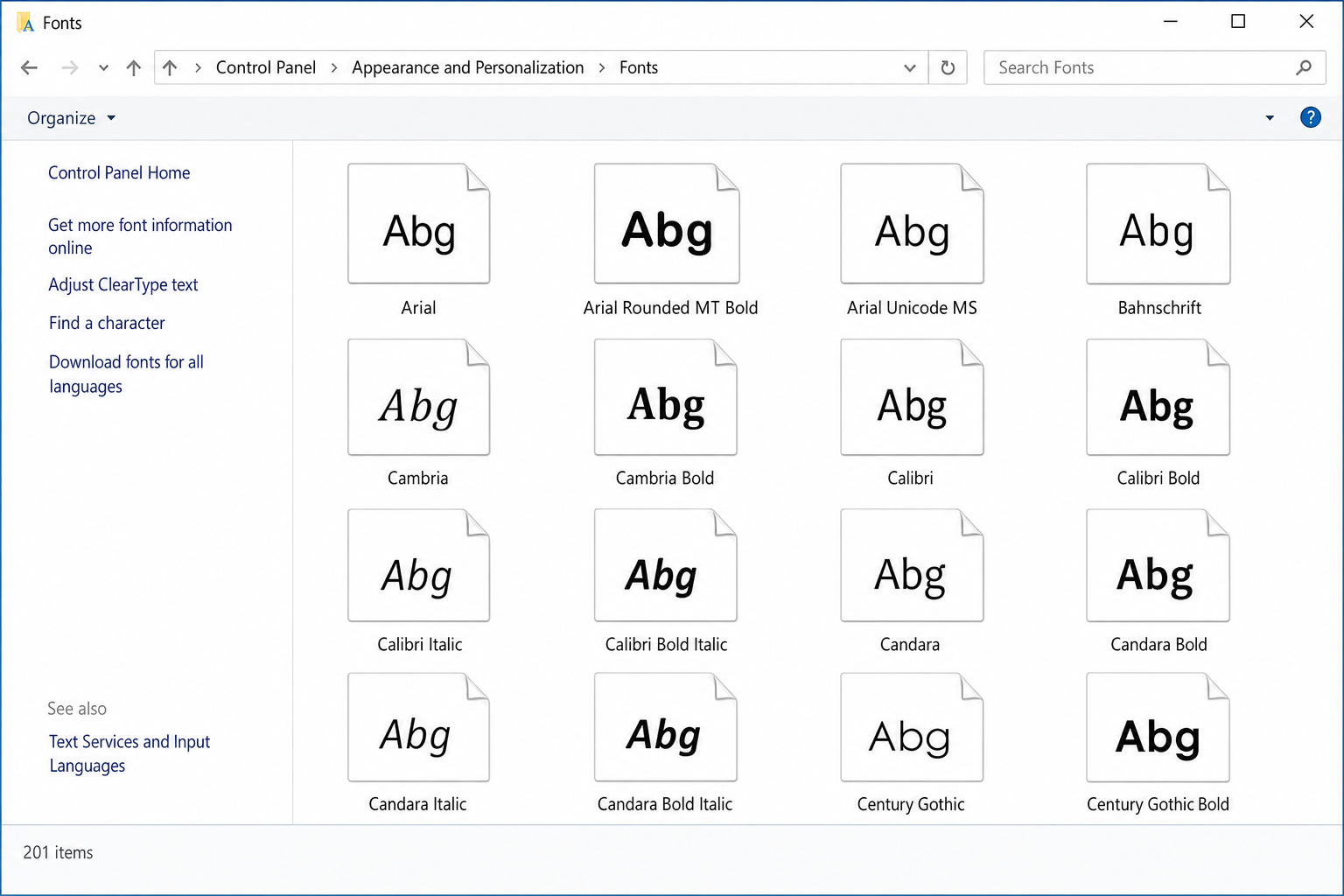This screenshot has height=896, width=1344.
Task: Select the Arial Unicode MS font icon
Action: (912, 223)
